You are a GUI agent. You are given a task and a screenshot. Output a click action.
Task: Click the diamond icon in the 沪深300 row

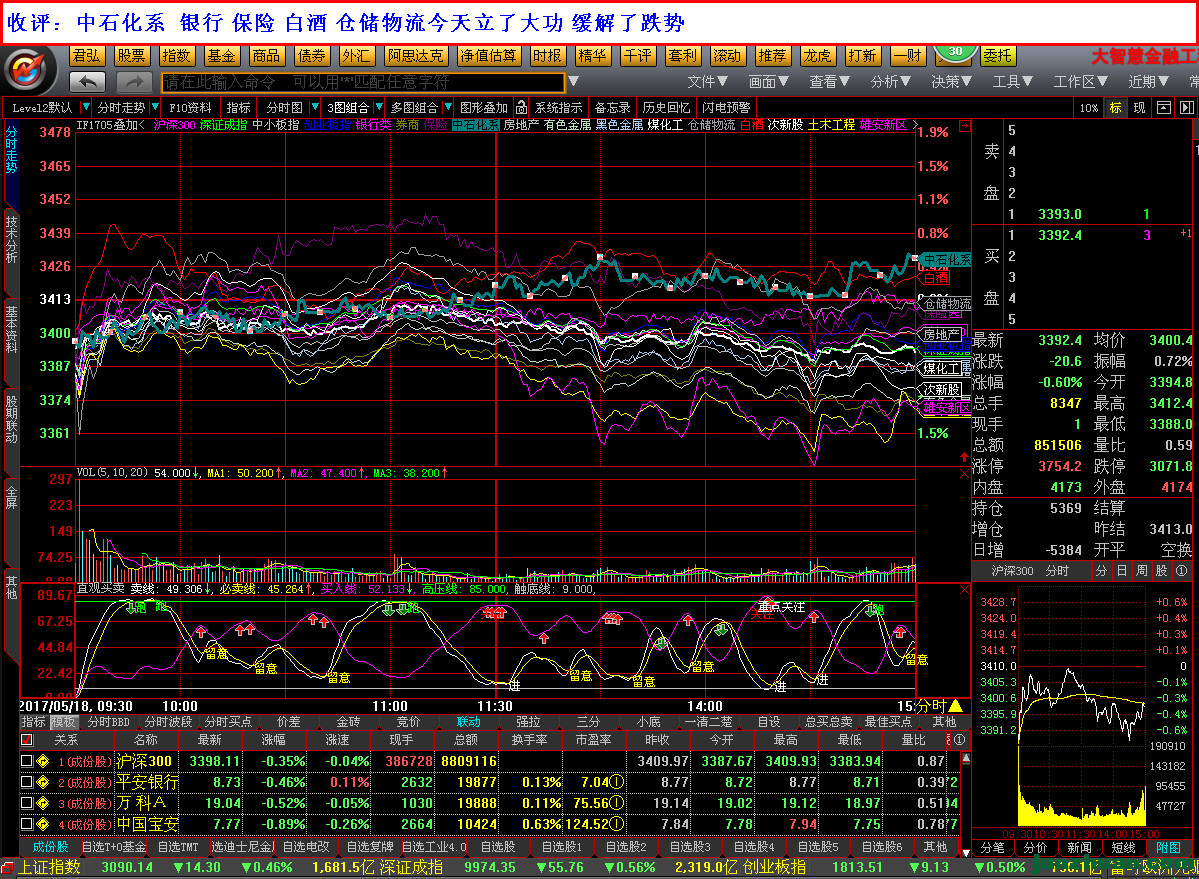tap(44, 761)
